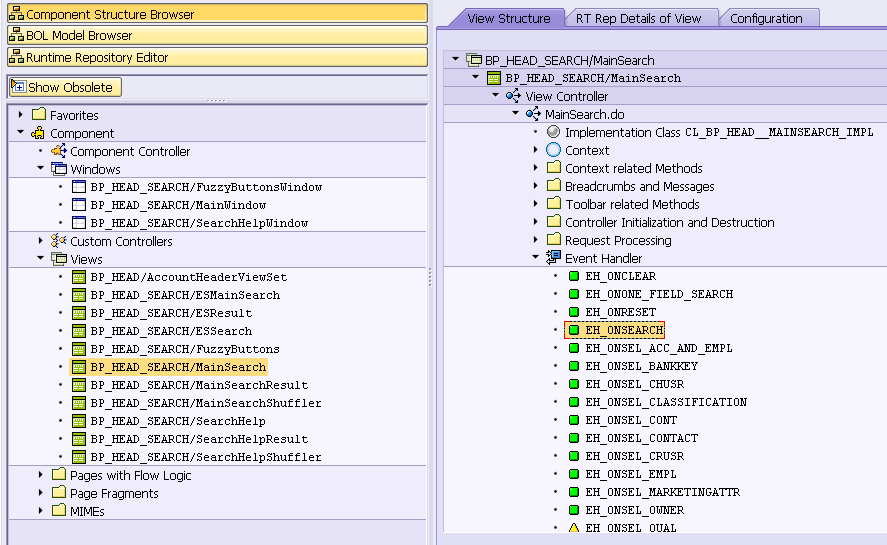This screenshot has width=887, height=545.
Task: Click the Show Obsolete icon
Action: click(x=19, y=87)
